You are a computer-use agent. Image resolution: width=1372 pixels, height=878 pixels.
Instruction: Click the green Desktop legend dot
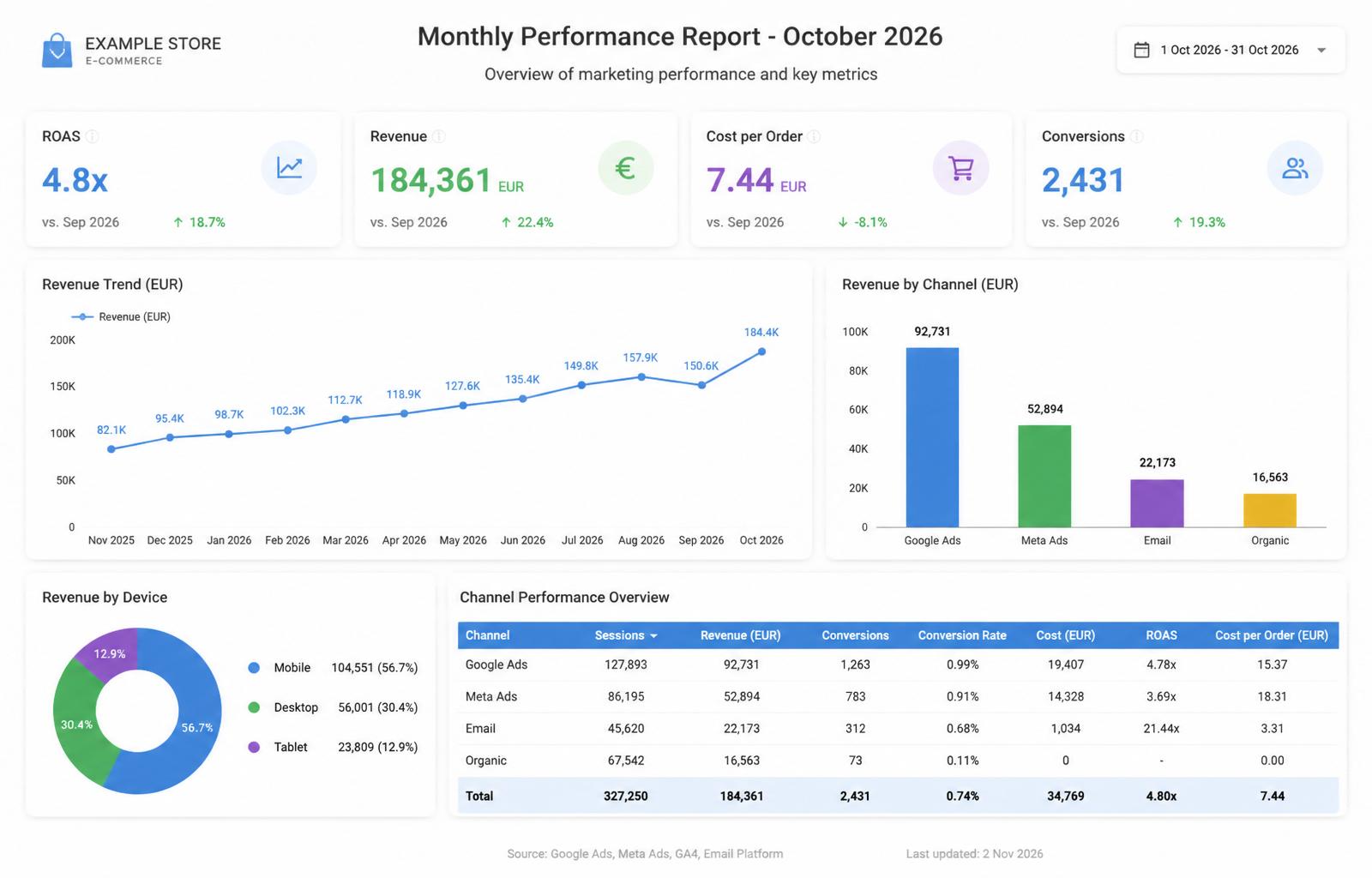254,707
